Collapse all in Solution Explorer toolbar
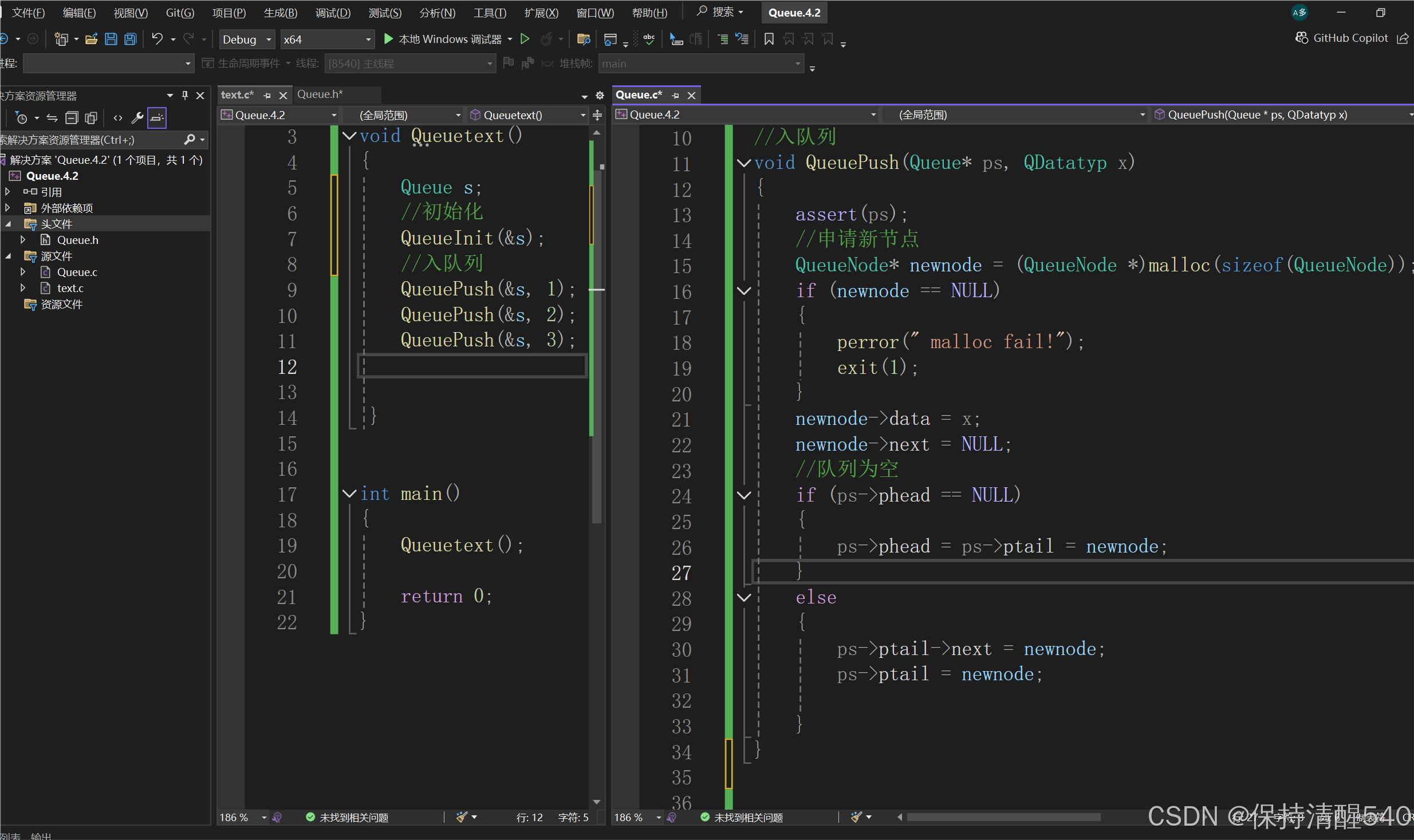The width and height of the screenshot is (1414, 840). (72, 118)
